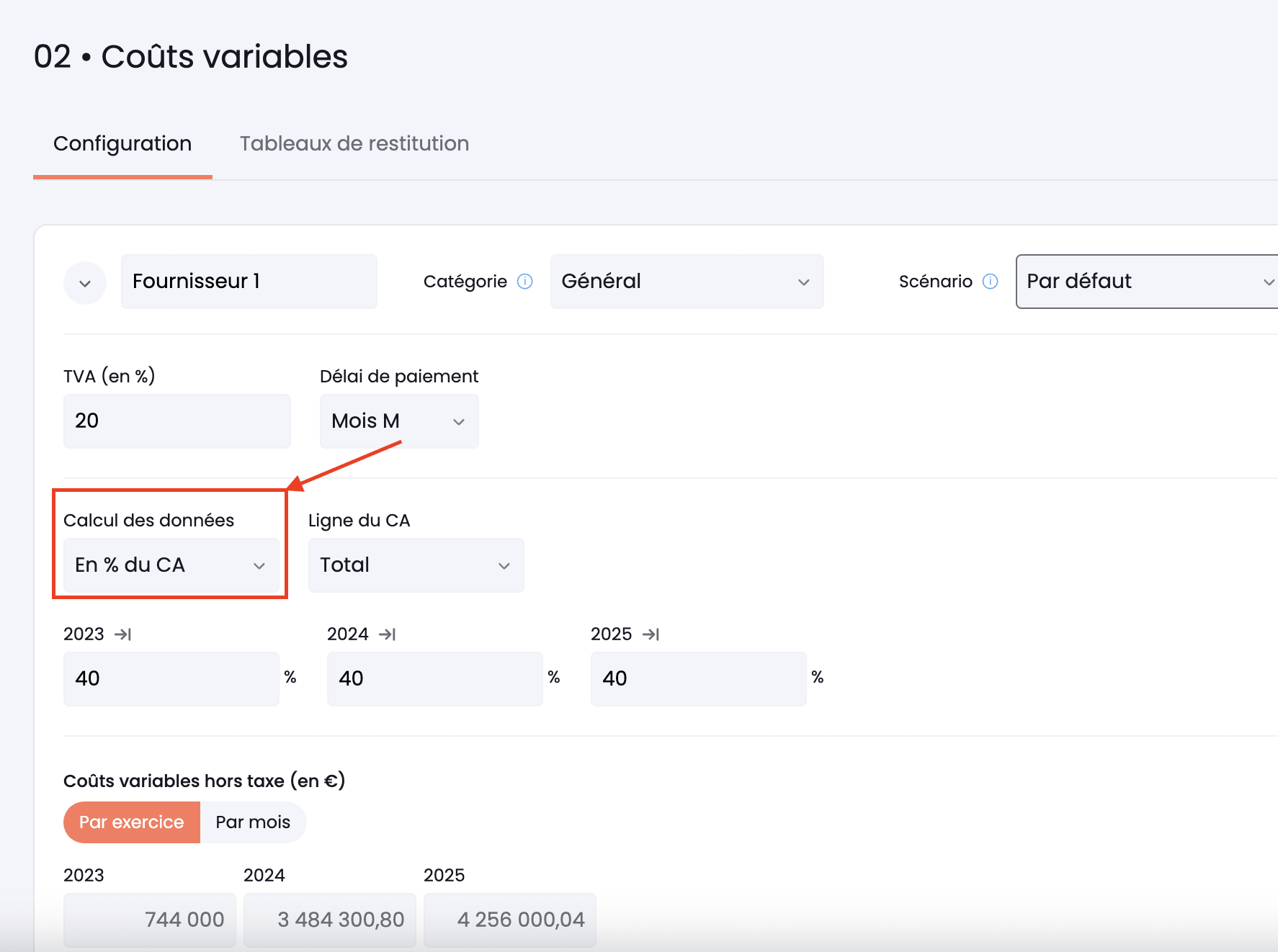1278x952 pixels.
Task: Open the Ligne du CA dropdown
Action: pyautogui.click(x=416, y=565)
